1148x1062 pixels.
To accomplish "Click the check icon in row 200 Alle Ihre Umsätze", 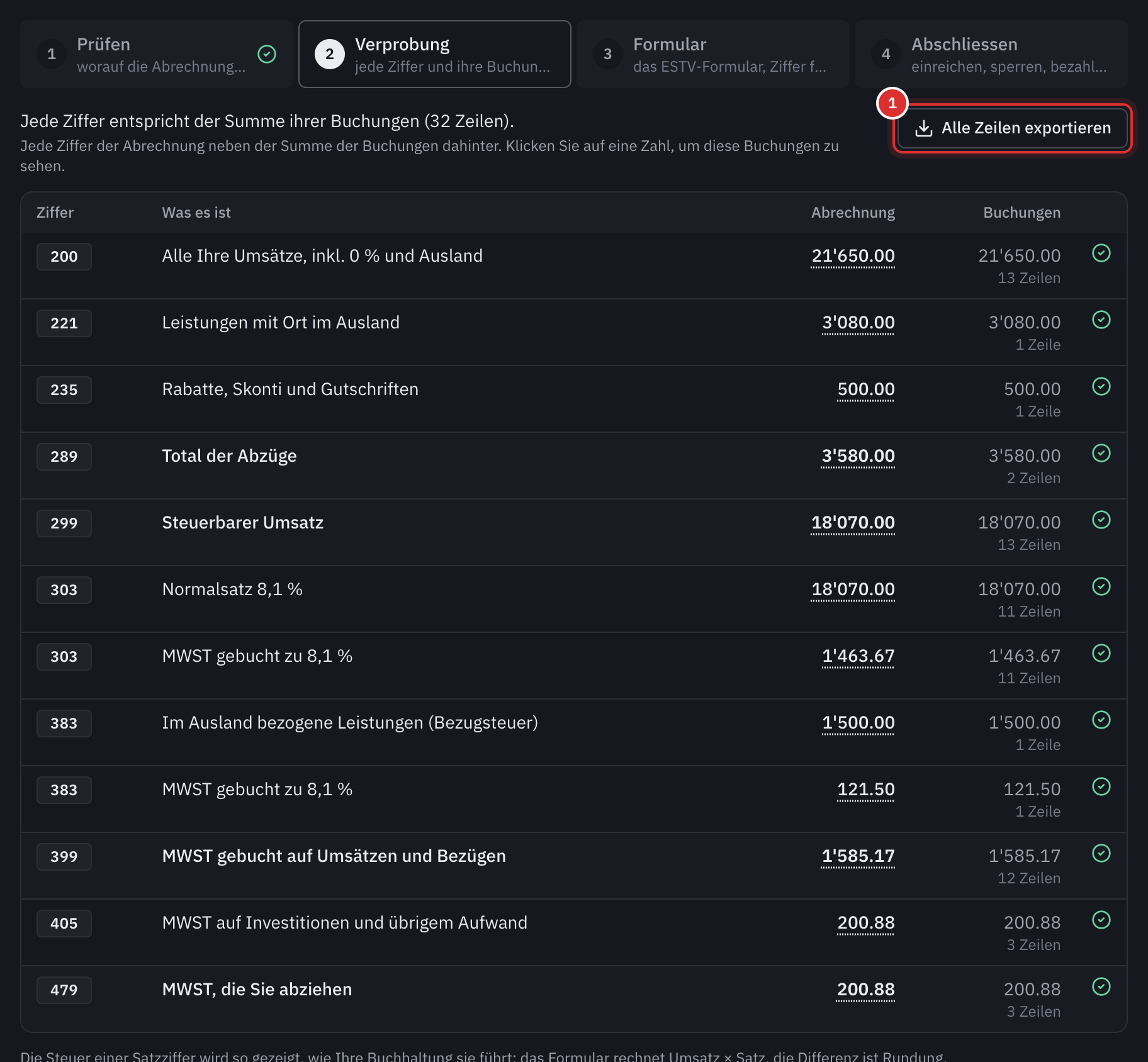I will (1101, 253).
